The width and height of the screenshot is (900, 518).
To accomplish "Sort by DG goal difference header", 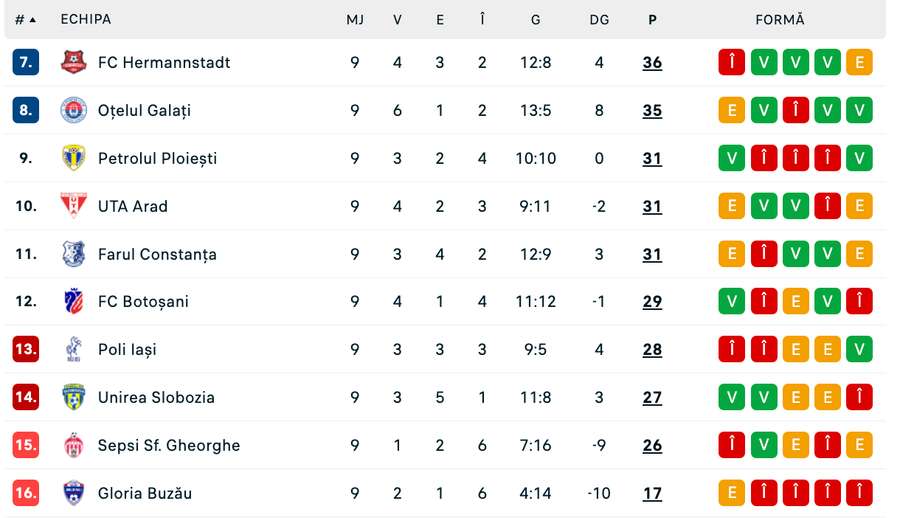I will [599, 20].
